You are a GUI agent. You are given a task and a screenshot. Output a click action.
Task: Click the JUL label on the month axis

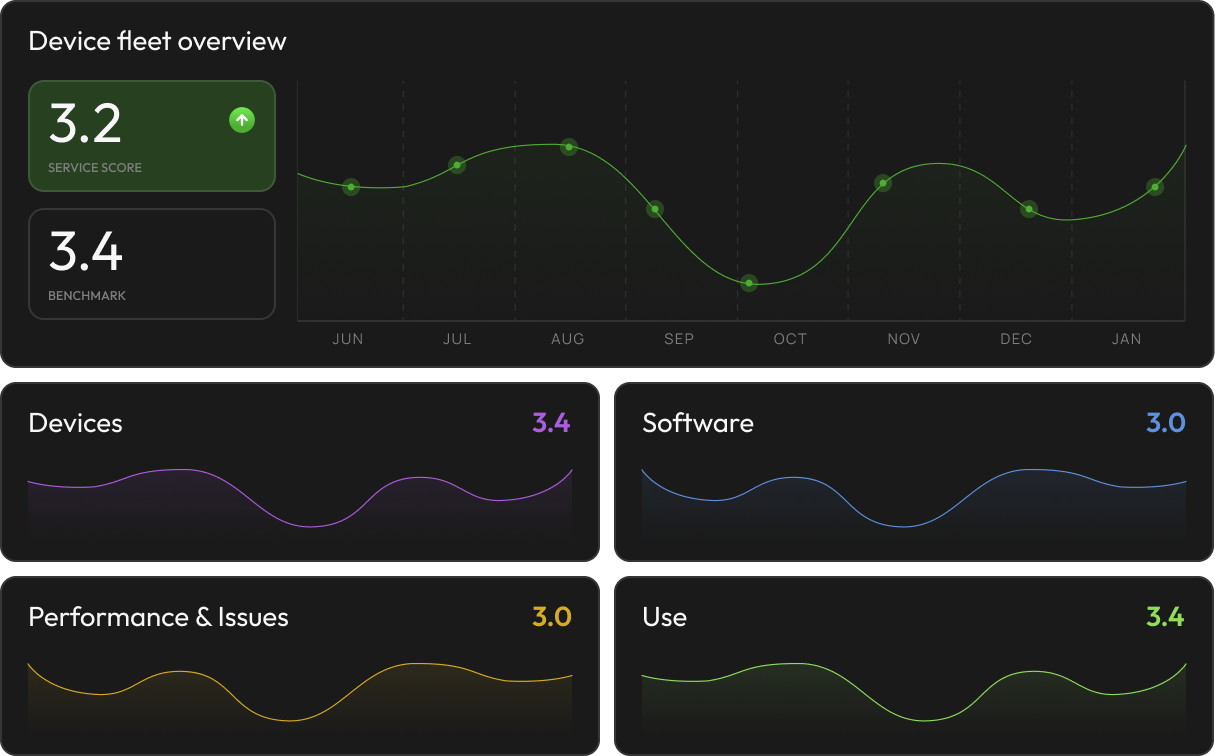pyautogui.click(x=457, y=339)
